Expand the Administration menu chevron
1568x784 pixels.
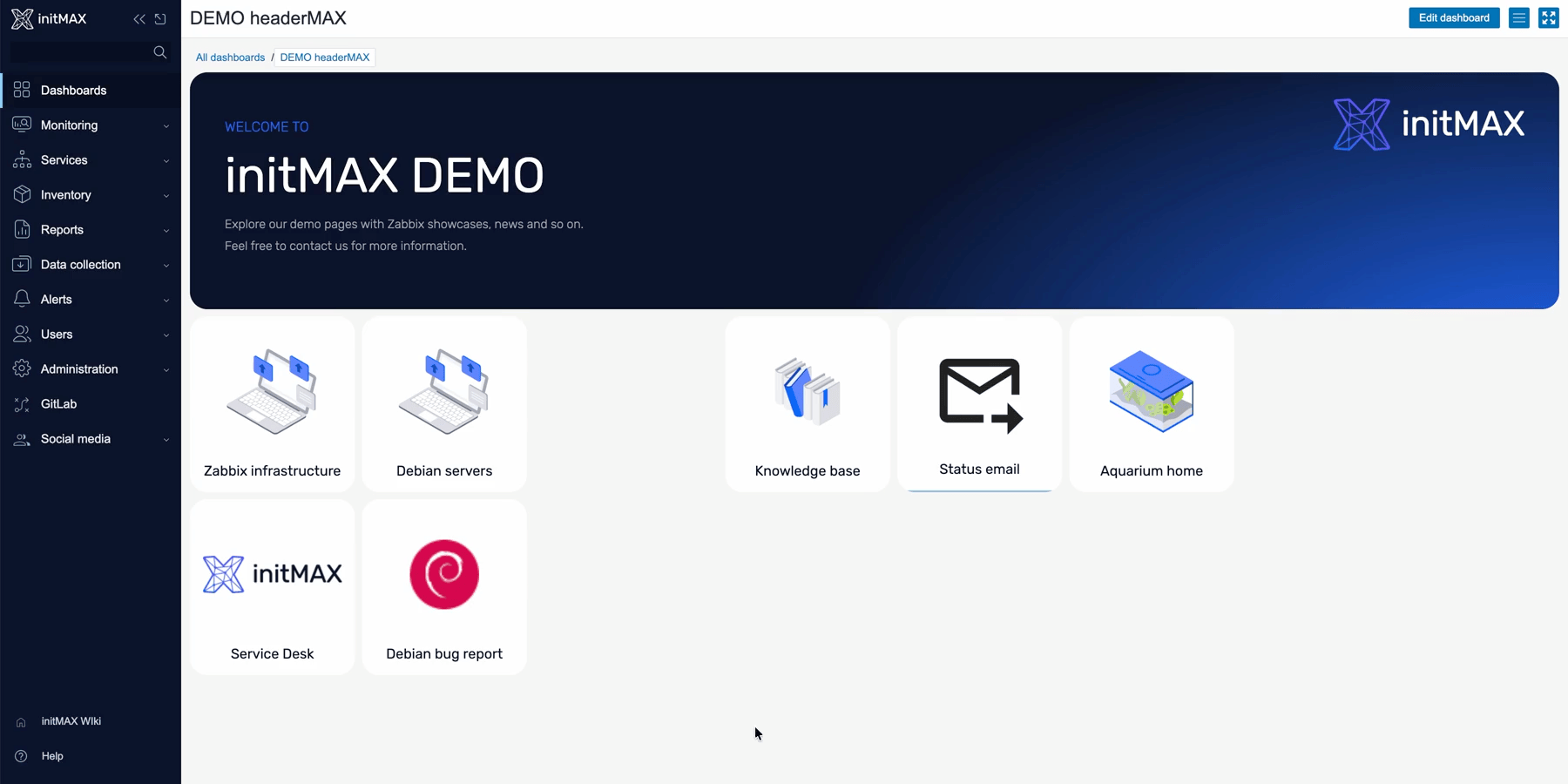point(166,369)
